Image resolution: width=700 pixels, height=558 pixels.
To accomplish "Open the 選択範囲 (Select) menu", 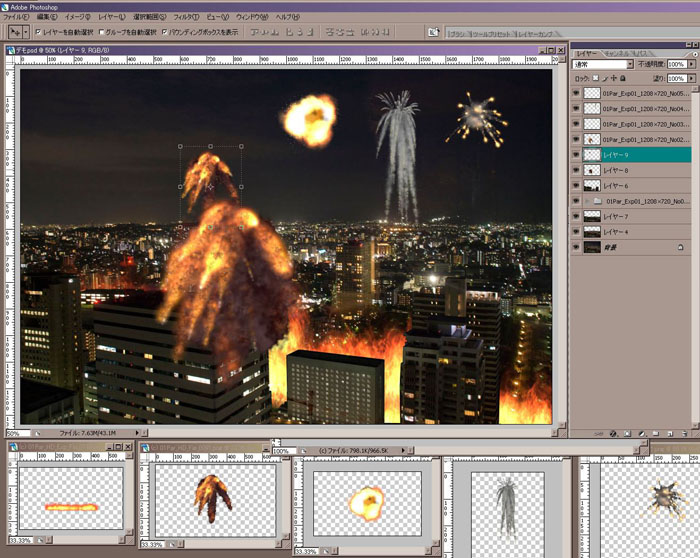I will tap(149, 17).
